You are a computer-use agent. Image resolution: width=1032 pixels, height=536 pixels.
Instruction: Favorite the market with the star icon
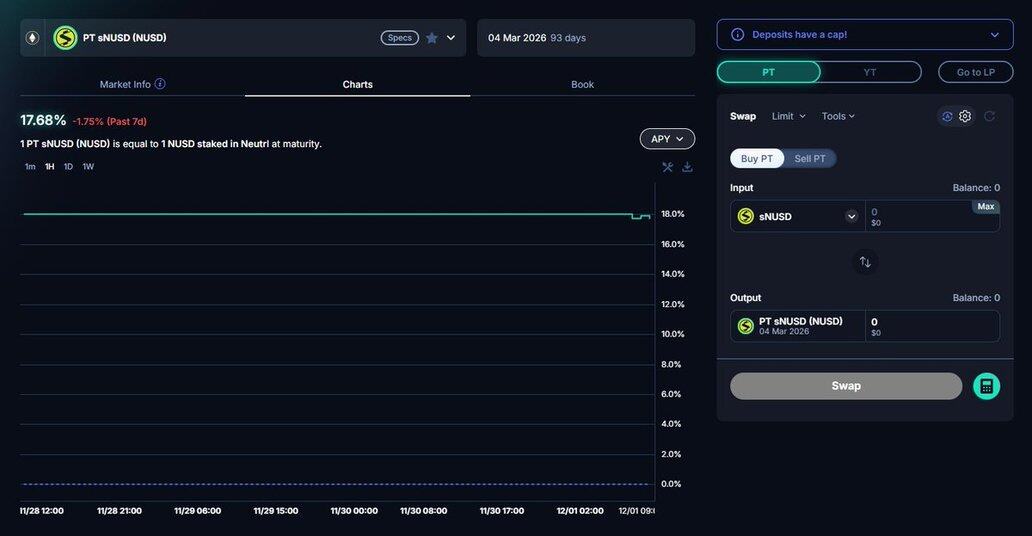click(x=432, y=38)
